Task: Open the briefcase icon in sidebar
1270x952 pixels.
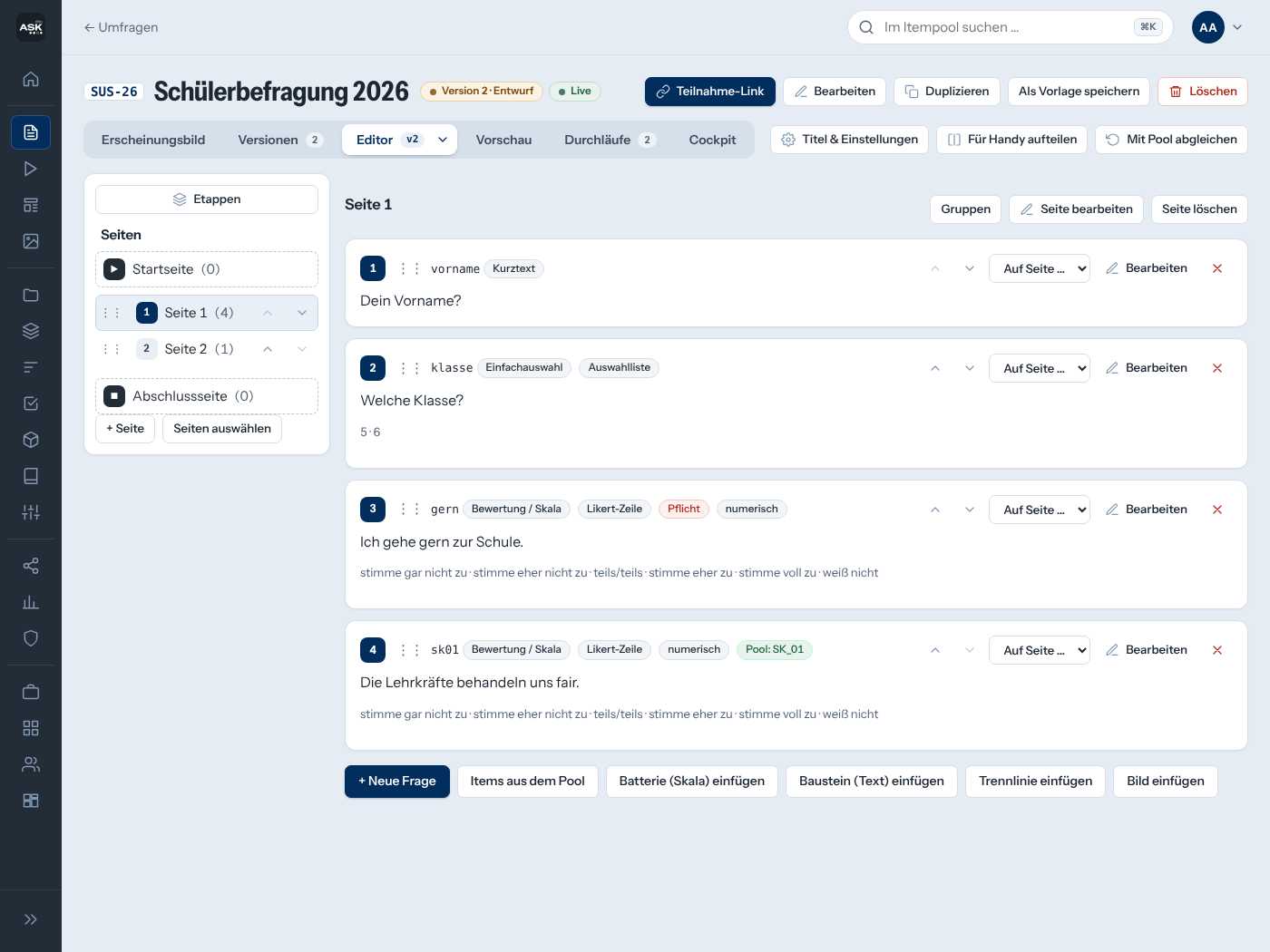Action: 31,692
